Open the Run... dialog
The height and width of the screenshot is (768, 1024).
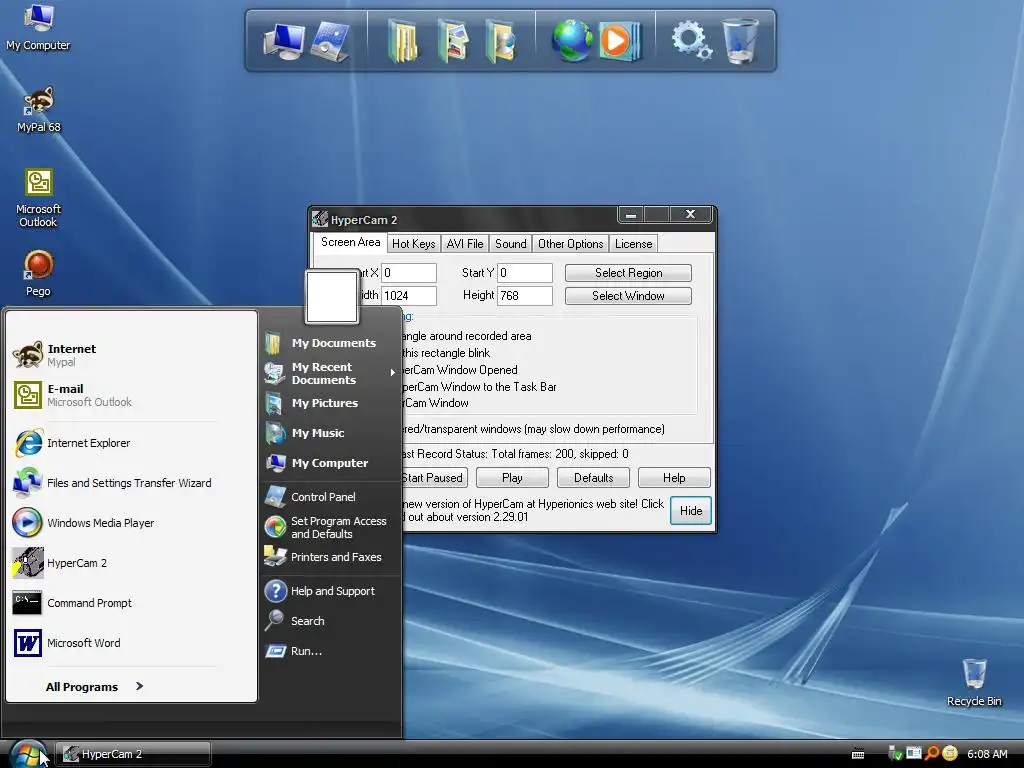pyautogui.click(x=330, y=651)
